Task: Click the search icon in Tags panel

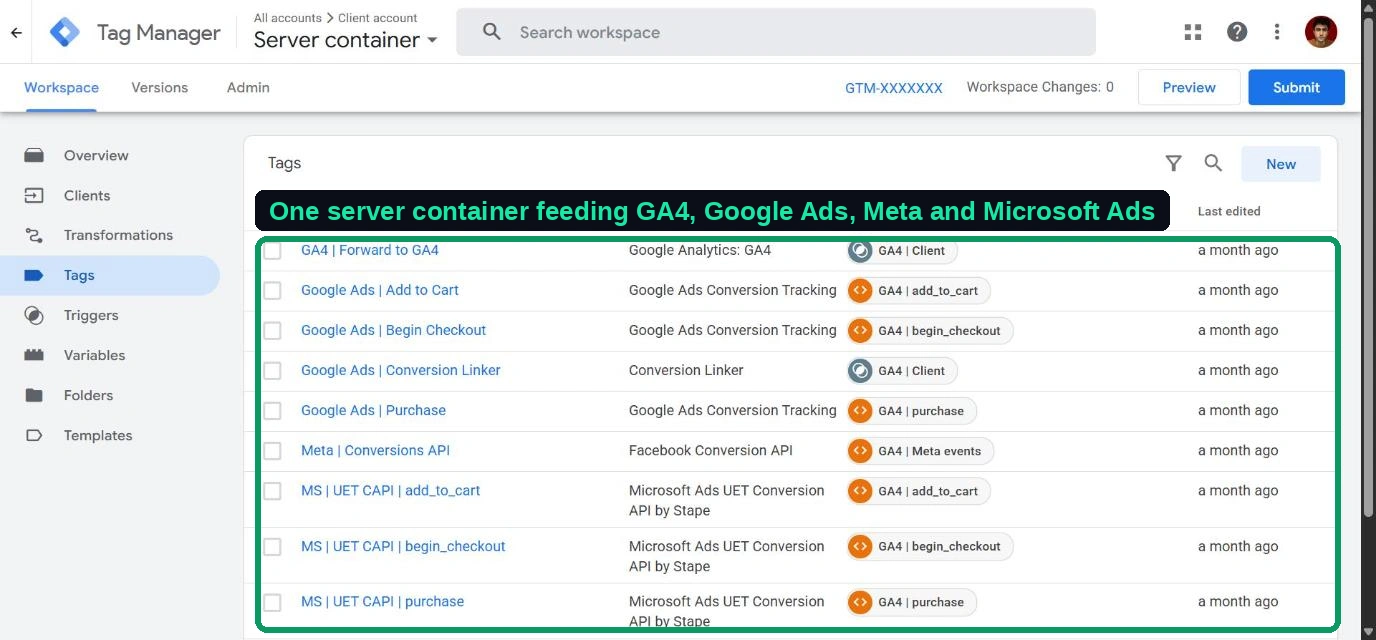Action: 1213,163
